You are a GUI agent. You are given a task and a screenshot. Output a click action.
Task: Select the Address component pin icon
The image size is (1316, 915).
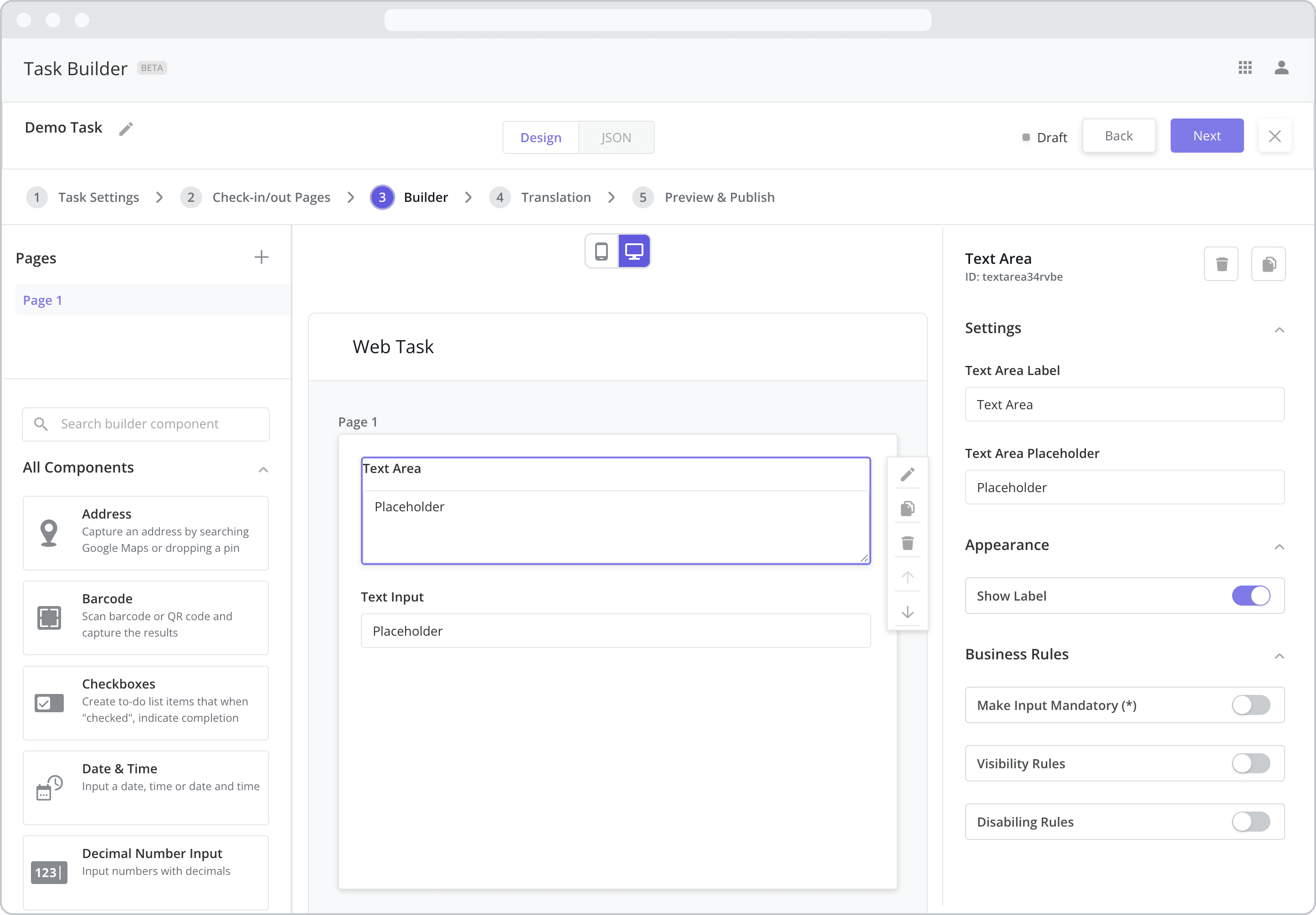49,533
